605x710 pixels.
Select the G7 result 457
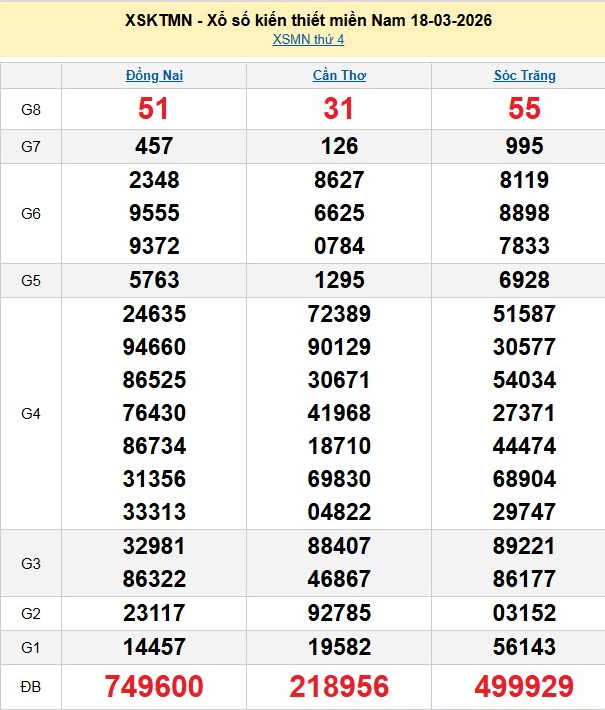(154, 146)
